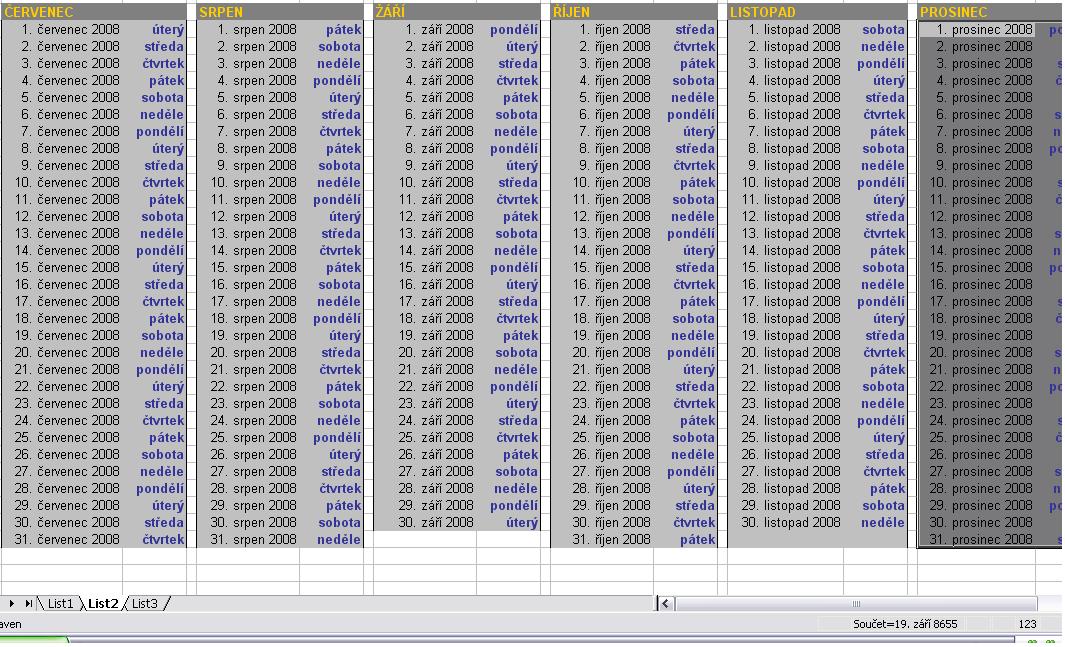
Task: Click the cell '16. říjen 2008'
Action: (x=602, y=284)
